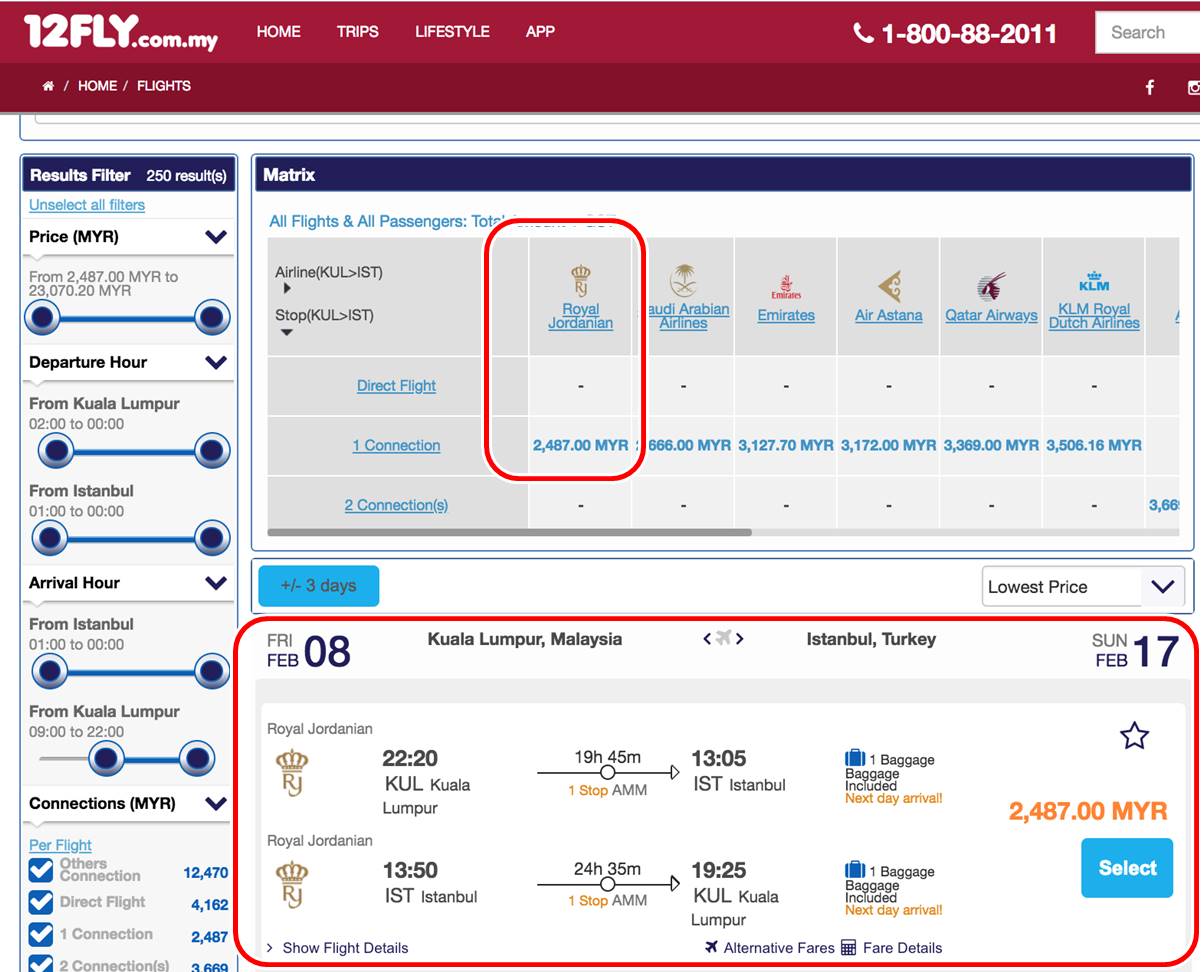This screenshot has height=972, width=1202.
Task: Click the 2 Connection(s) row link in Matrix
Action: (396, 505)
